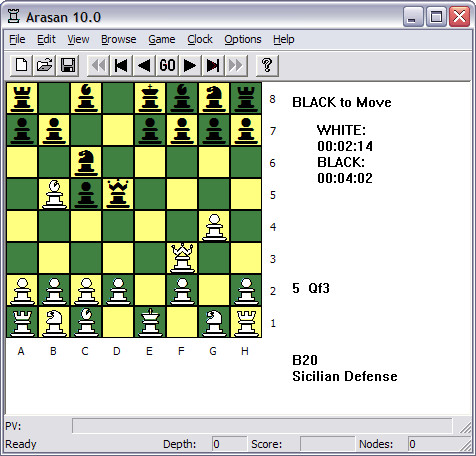Viewport: 476px width, 456px height.
Task: Click the white clock time 00:02:14
Action: pyautogui.click(x=345, y=146)
